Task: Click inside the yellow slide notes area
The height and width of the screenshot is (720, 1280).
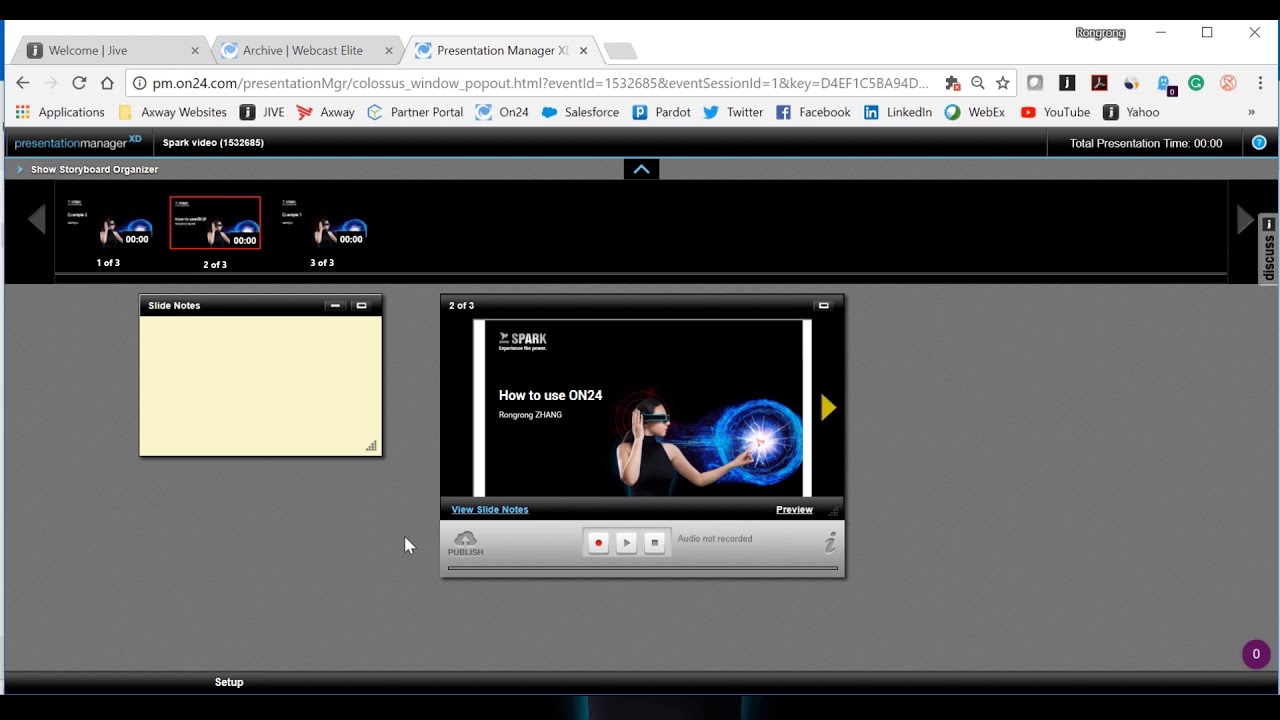Action: click(x=260, y=385)
